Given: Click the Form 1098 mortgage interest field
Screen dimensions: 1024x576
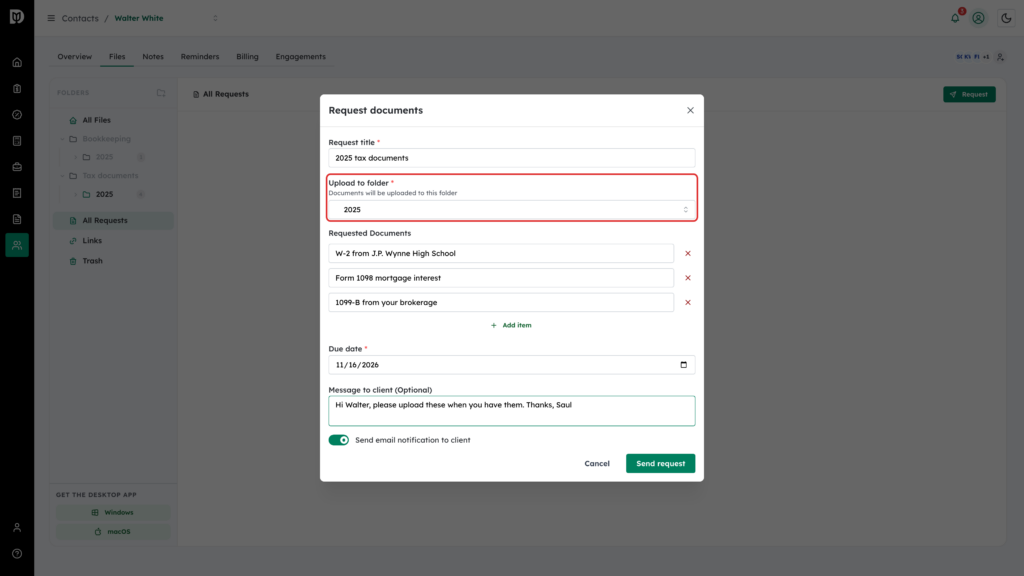Looking at the screenshot, I should tap(501, 278).
